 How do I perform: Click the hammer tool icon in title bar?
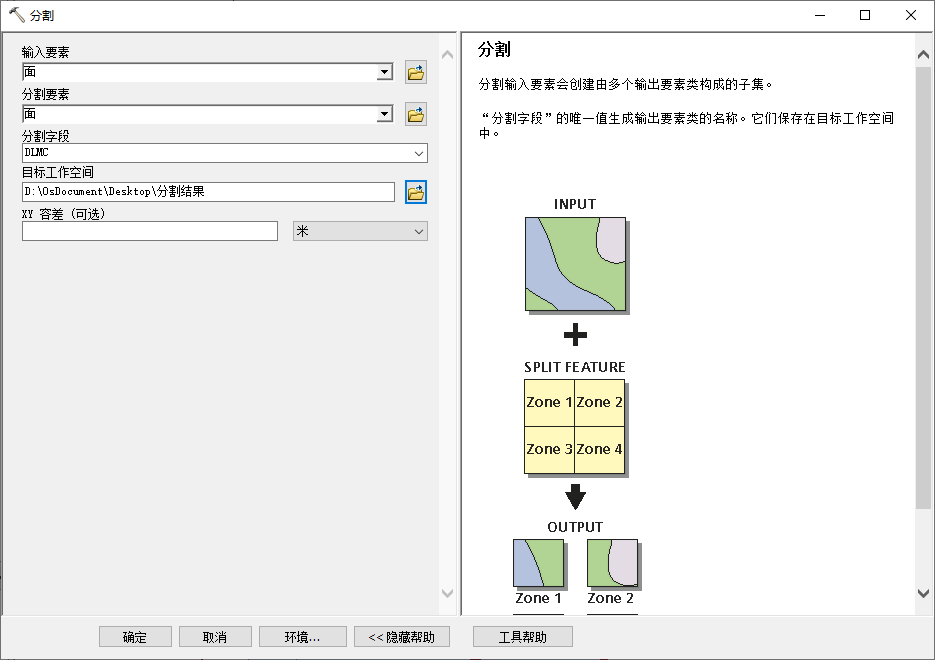point(17,15)
